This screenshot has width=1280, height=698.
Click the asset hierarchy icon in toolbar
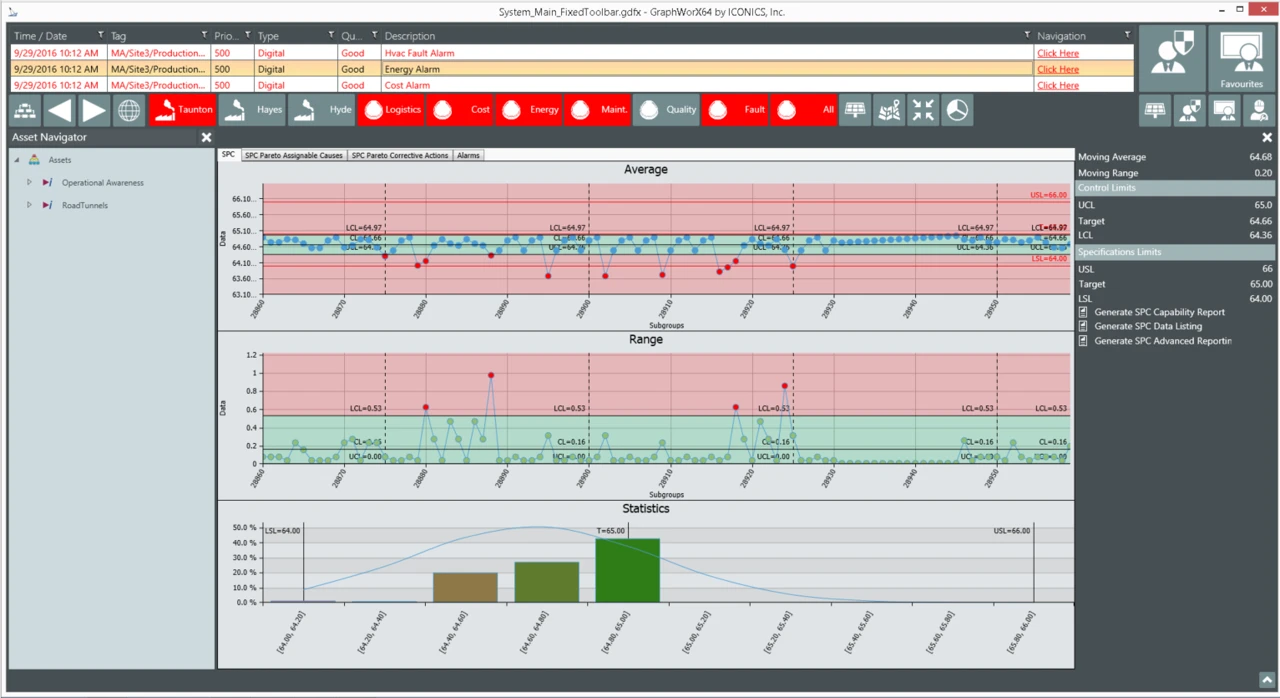25,110
